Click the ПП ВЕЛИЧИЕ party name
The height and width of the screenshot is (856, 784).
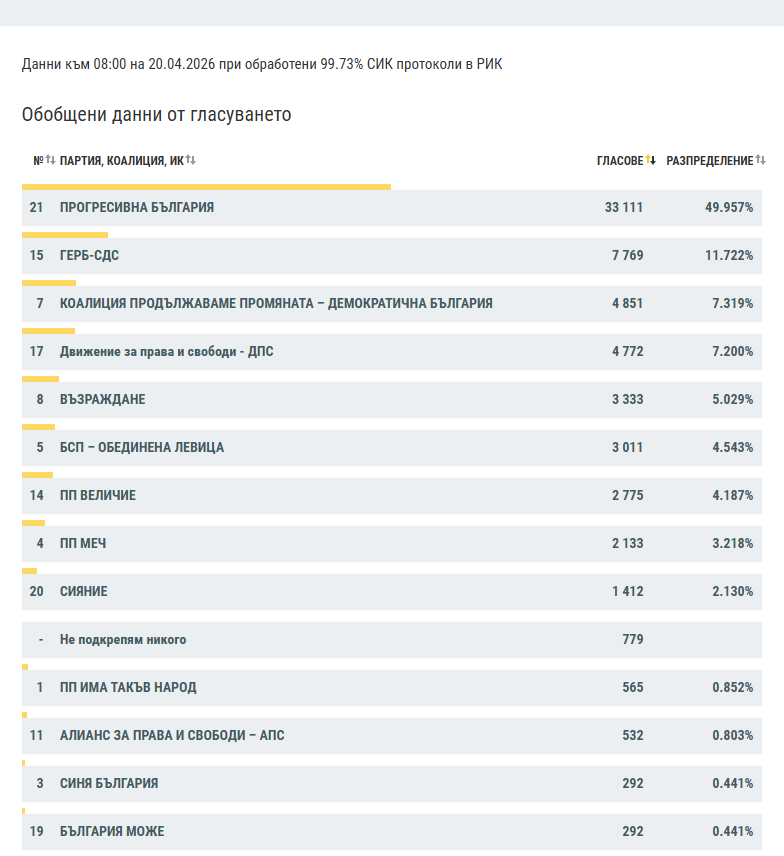point(98,496)
